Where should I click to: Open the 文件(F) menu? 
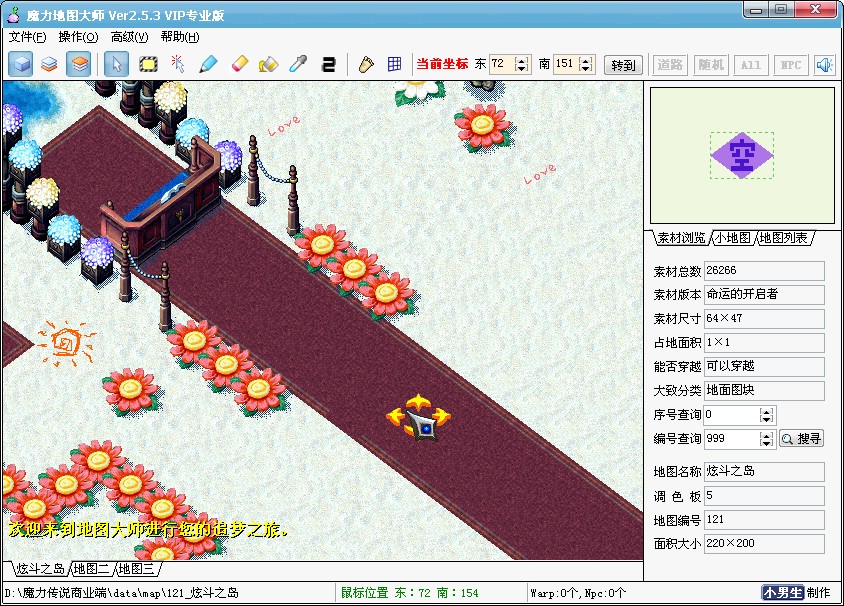[x=28, y=37]
